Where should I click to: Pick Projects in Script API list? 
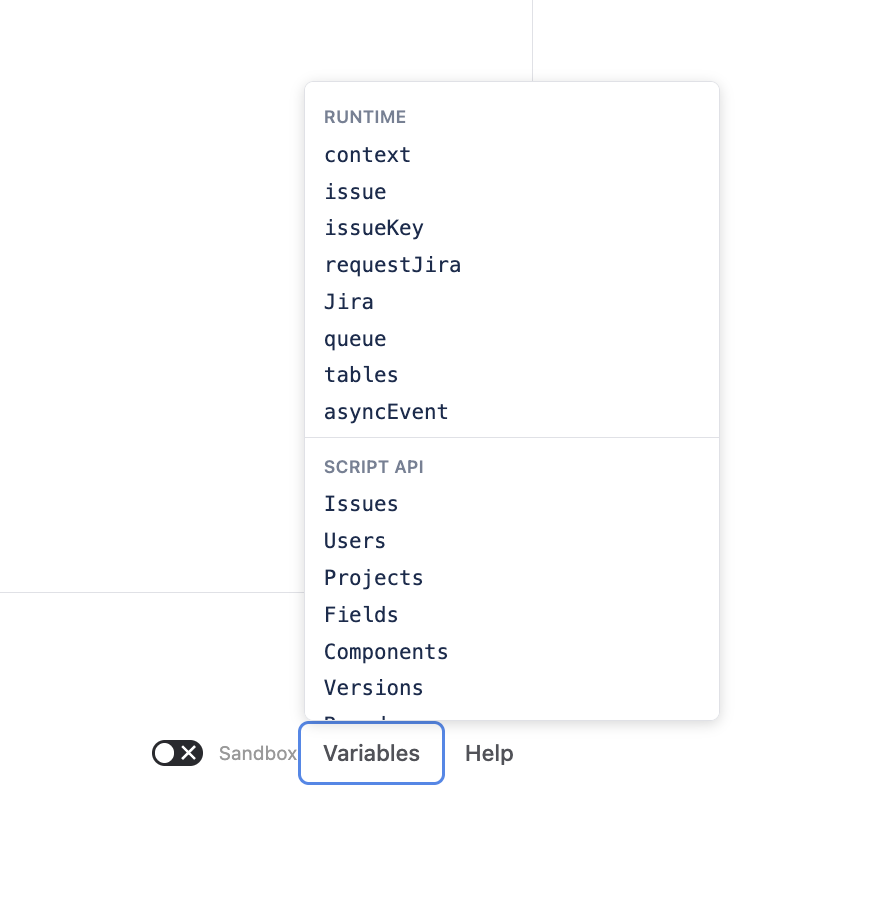[374, 578]
